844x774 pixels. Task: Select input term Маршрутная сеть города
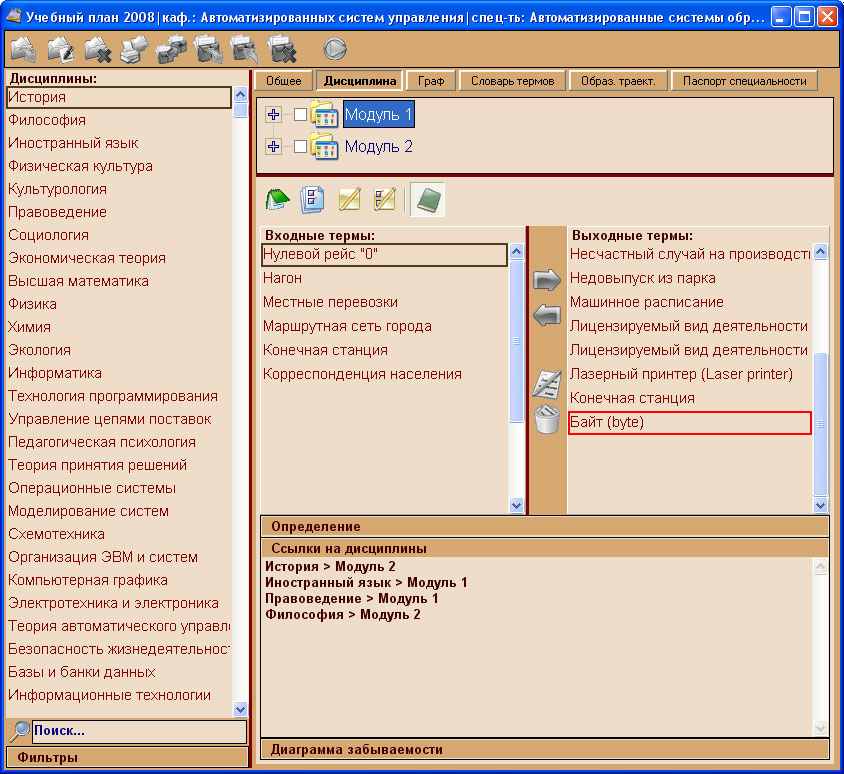pyautogui.click(x=384, y=326)
